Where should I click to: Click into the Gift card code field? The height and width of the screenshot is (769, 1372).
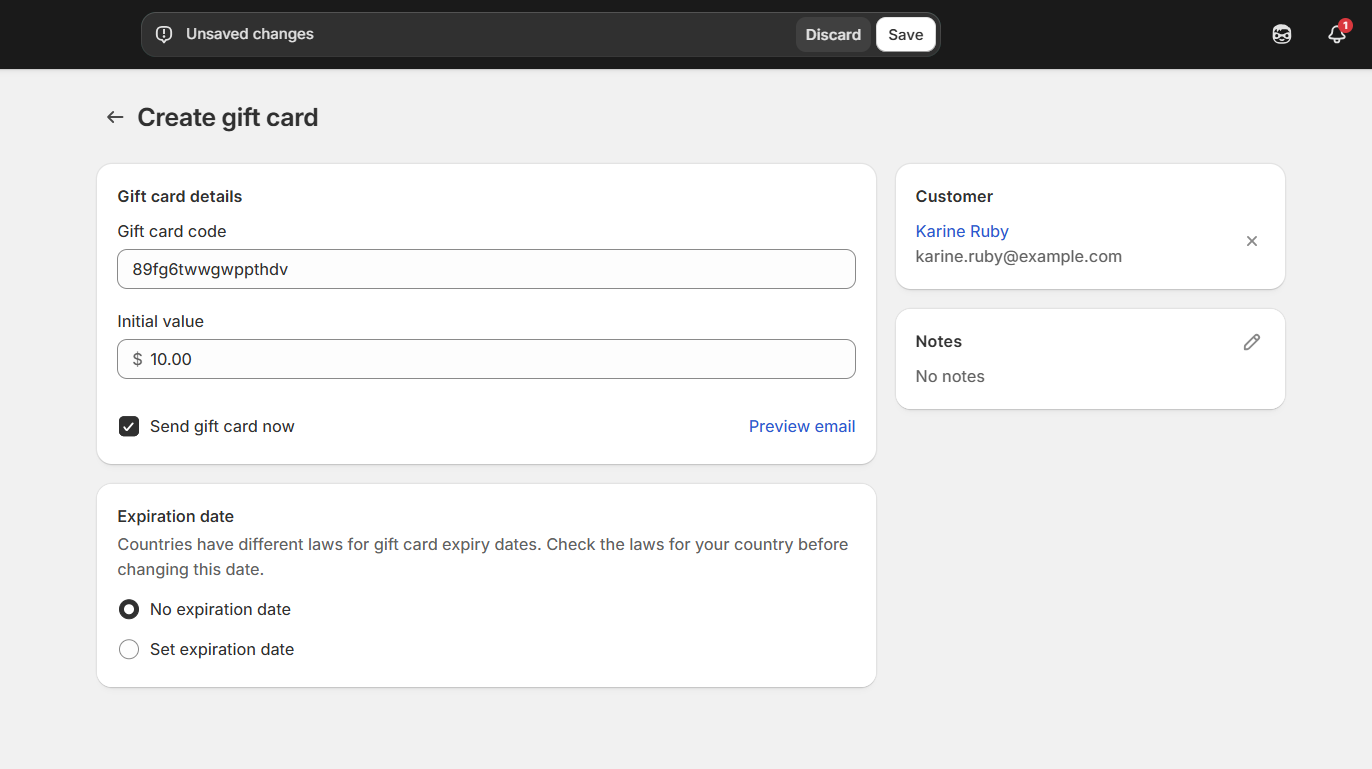(x=486, y=269)
